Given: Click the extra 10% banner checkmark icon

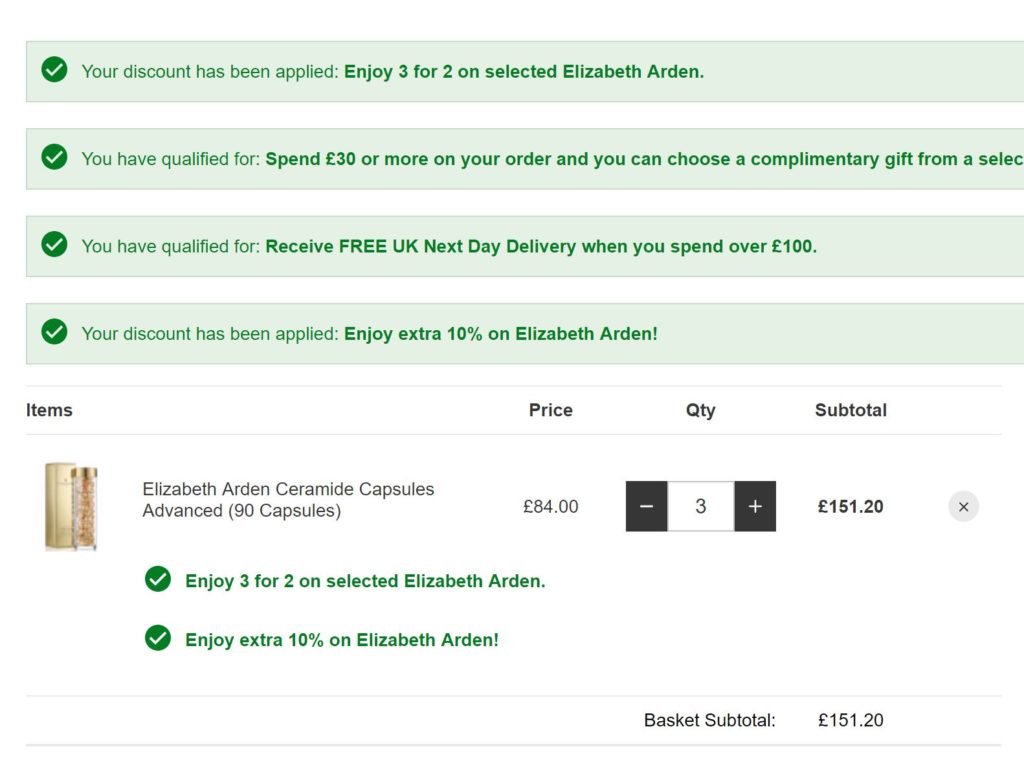Looking at the screenshot, I should [x=55, y=332].
